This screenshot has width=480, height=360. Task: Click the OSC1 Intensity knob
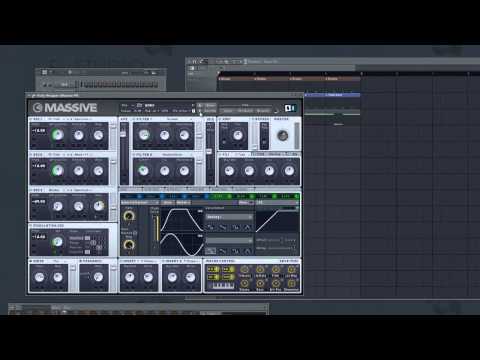pyautogui.click(x=78, y=135)
